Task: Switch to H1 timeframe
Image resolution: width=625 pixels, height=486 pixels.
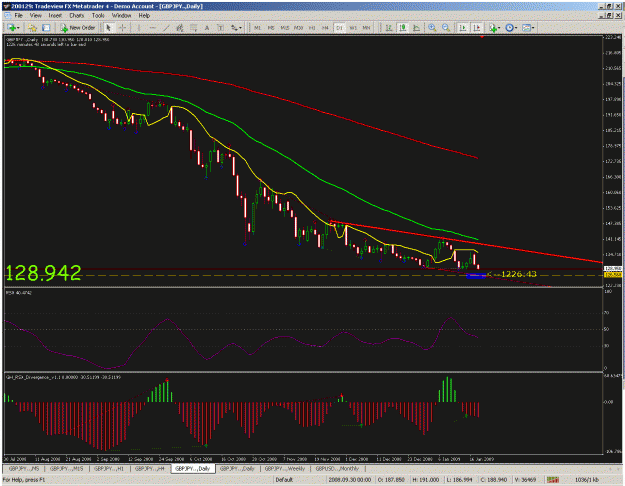Action: pyautogui.click(x=312, y=28)
